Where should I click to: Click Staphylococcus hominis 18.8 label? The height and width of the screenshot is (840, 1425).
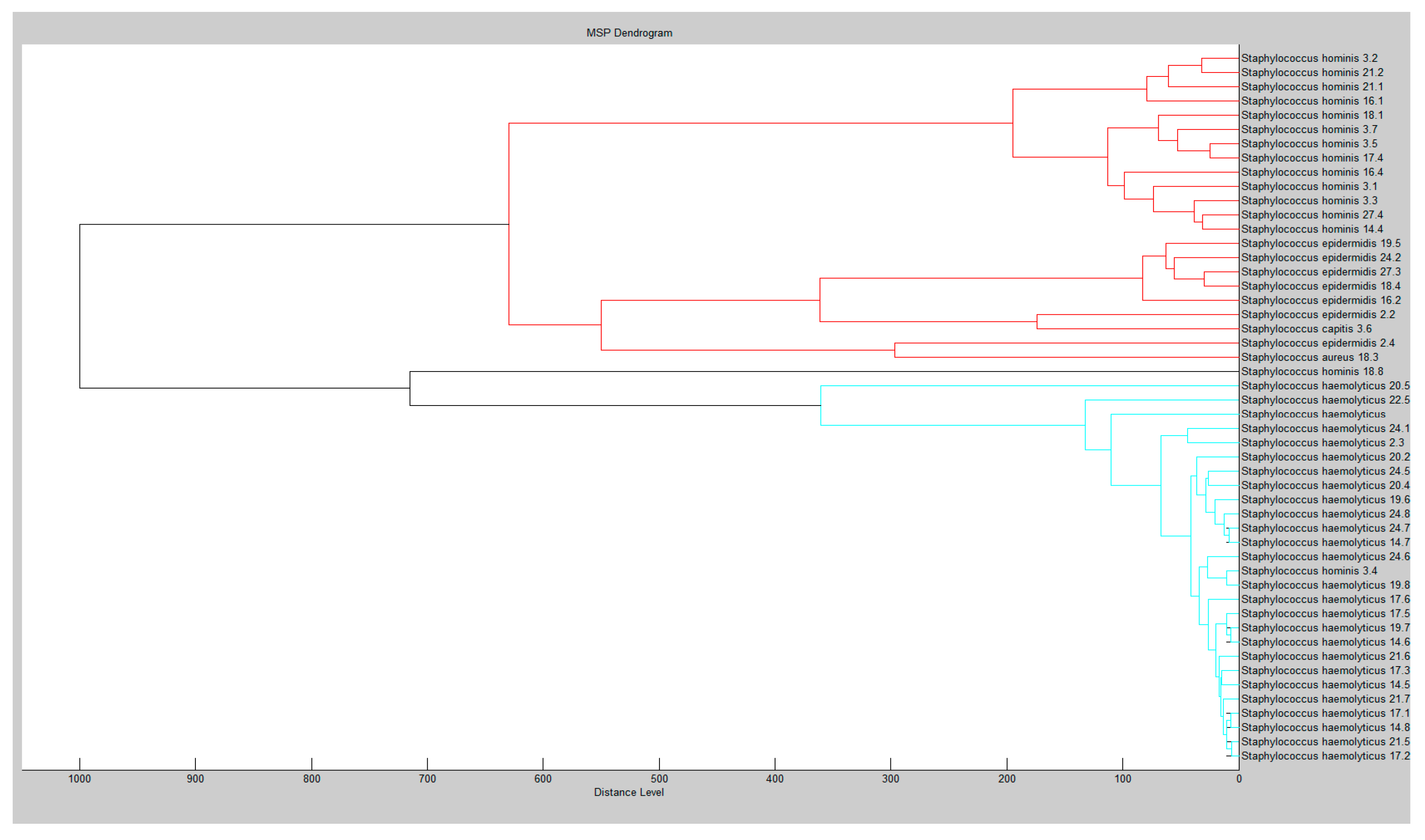click(x=1312, y=371)
